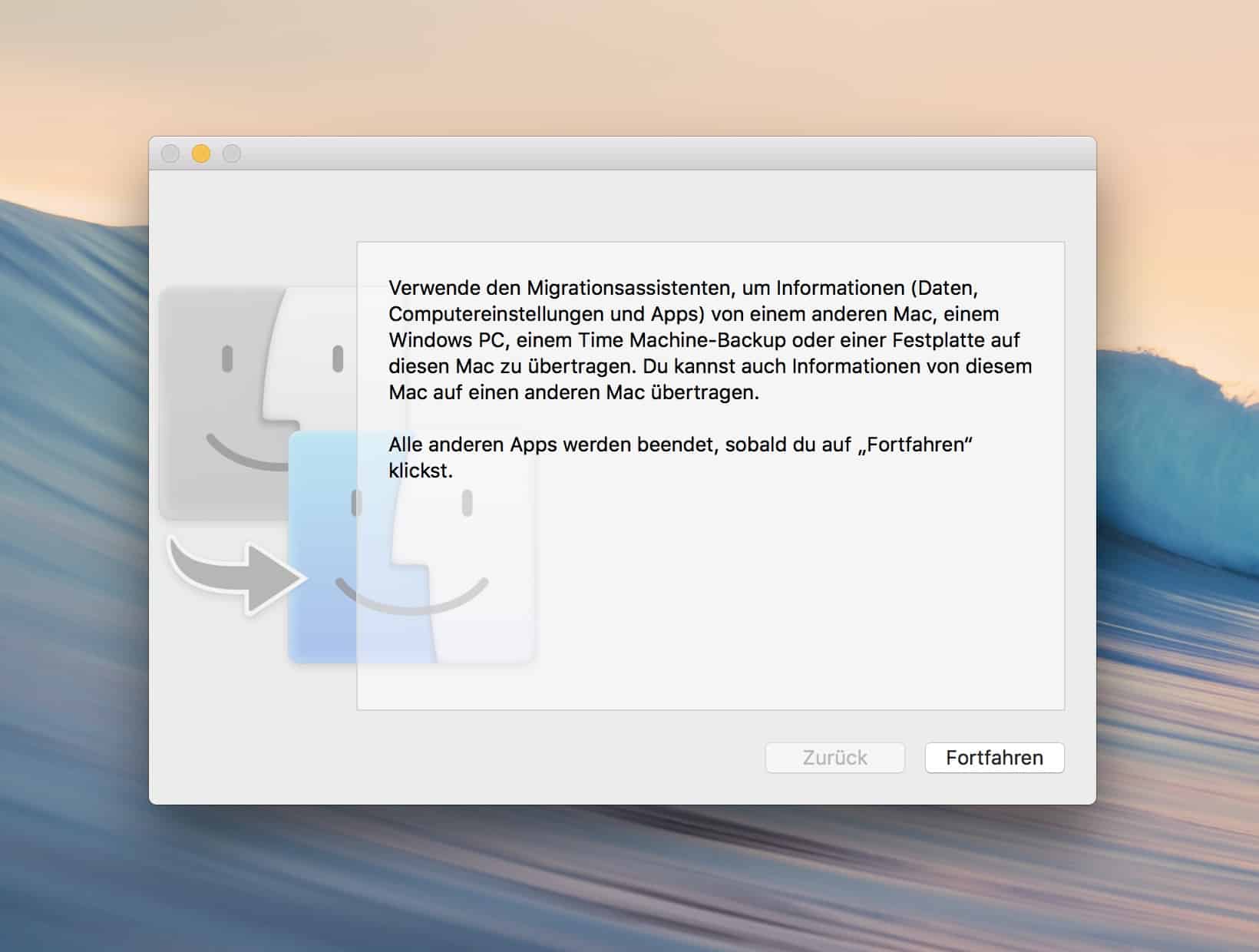Click the grey migration arrow icon

coord(236,576)
